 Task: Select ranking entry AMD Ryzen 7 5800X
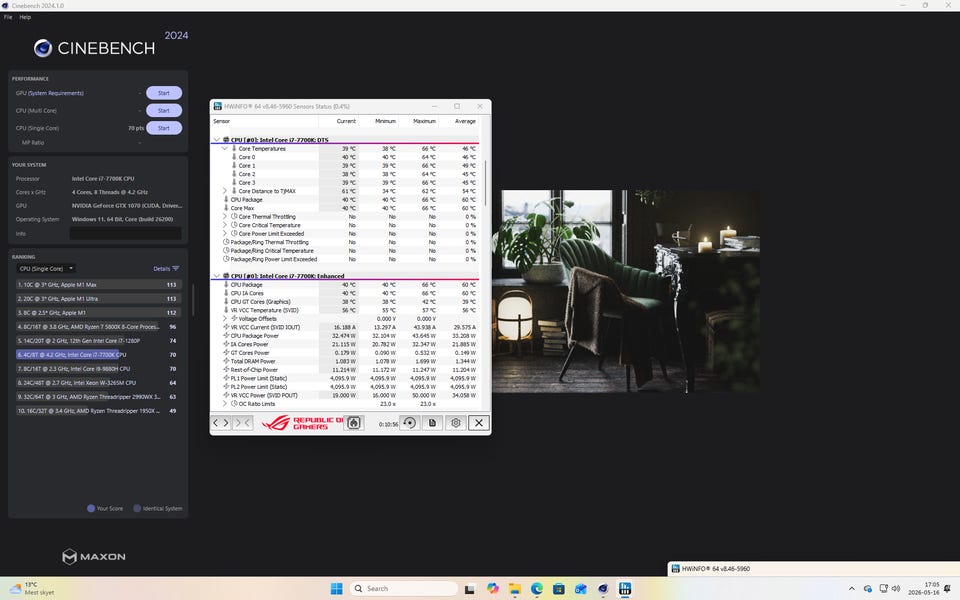coord(99,326)
